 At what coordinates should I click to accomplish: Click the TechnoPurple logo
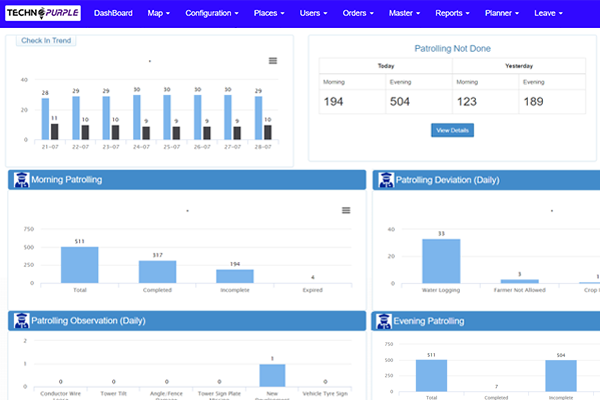(43, 13)
